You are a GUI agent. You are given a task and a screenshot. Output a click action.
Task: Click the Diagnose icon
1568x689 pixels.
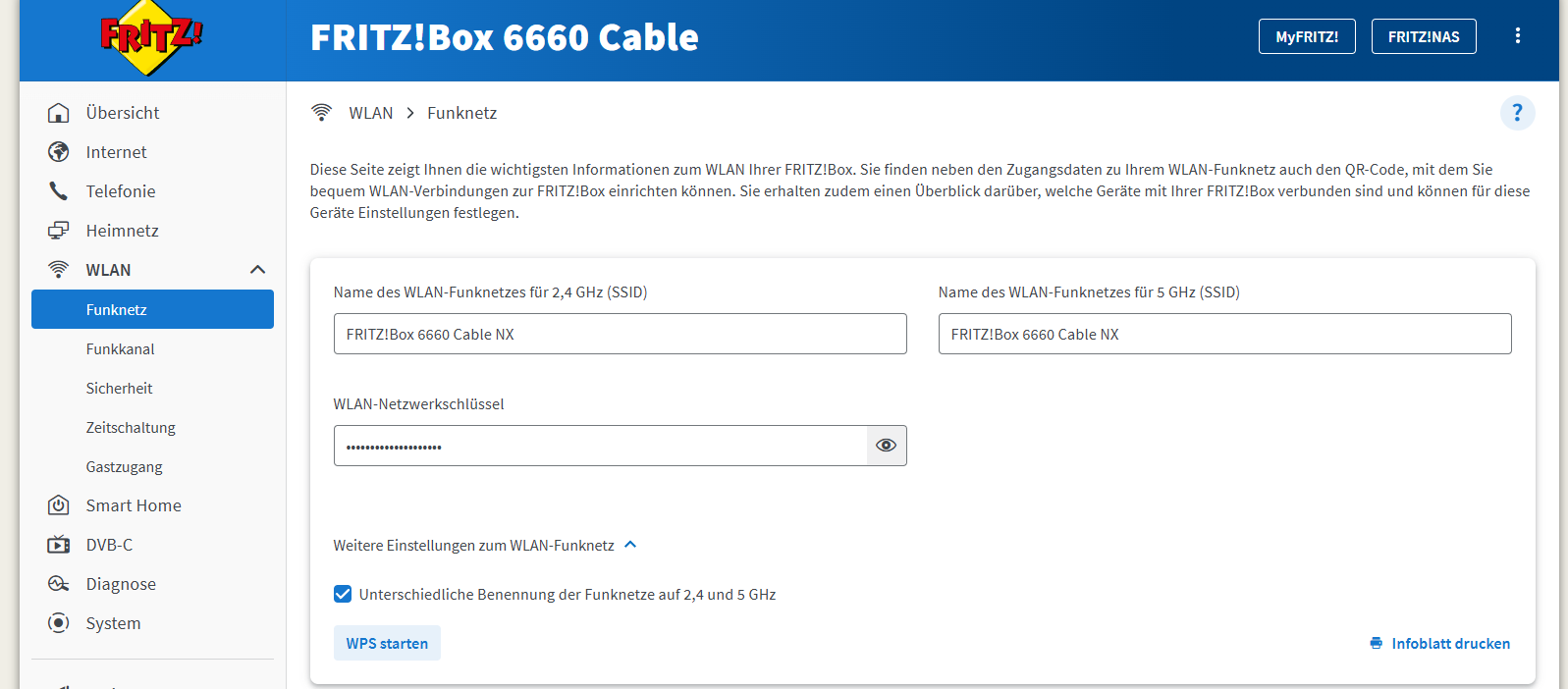[x=59, y=584]
